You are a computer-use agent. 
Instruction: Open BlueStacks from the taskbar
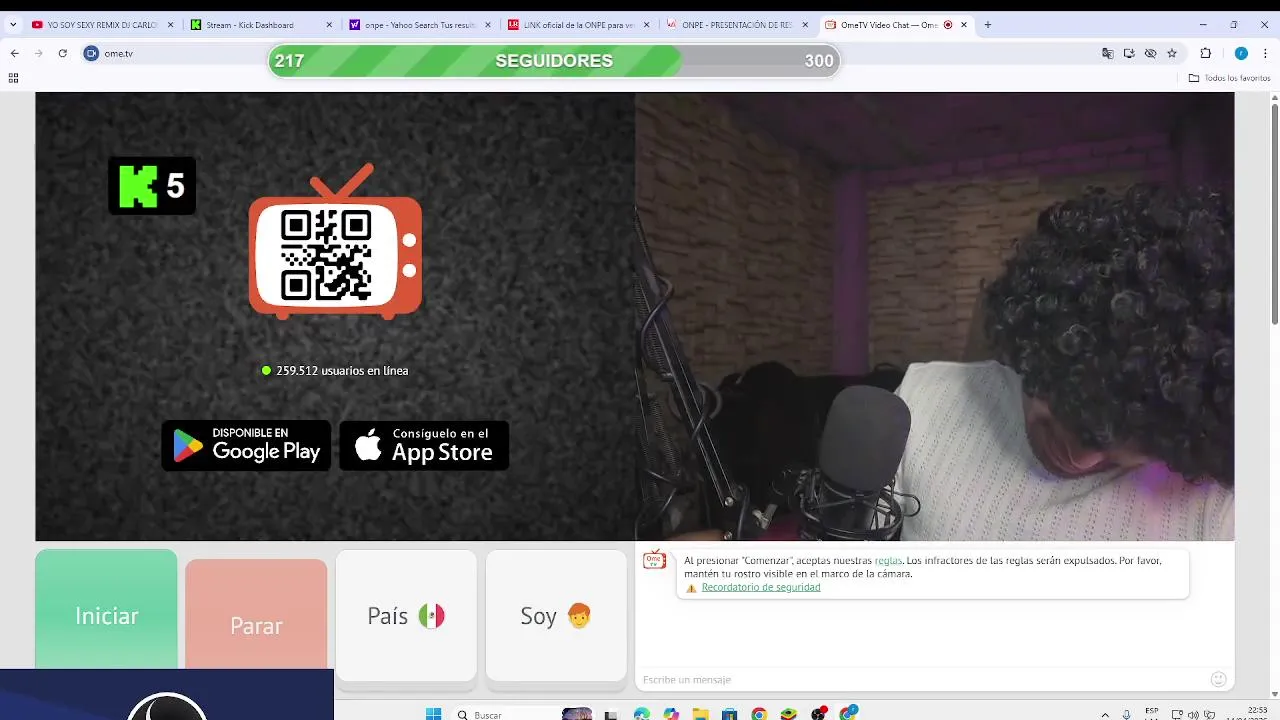tap(789, 714)
